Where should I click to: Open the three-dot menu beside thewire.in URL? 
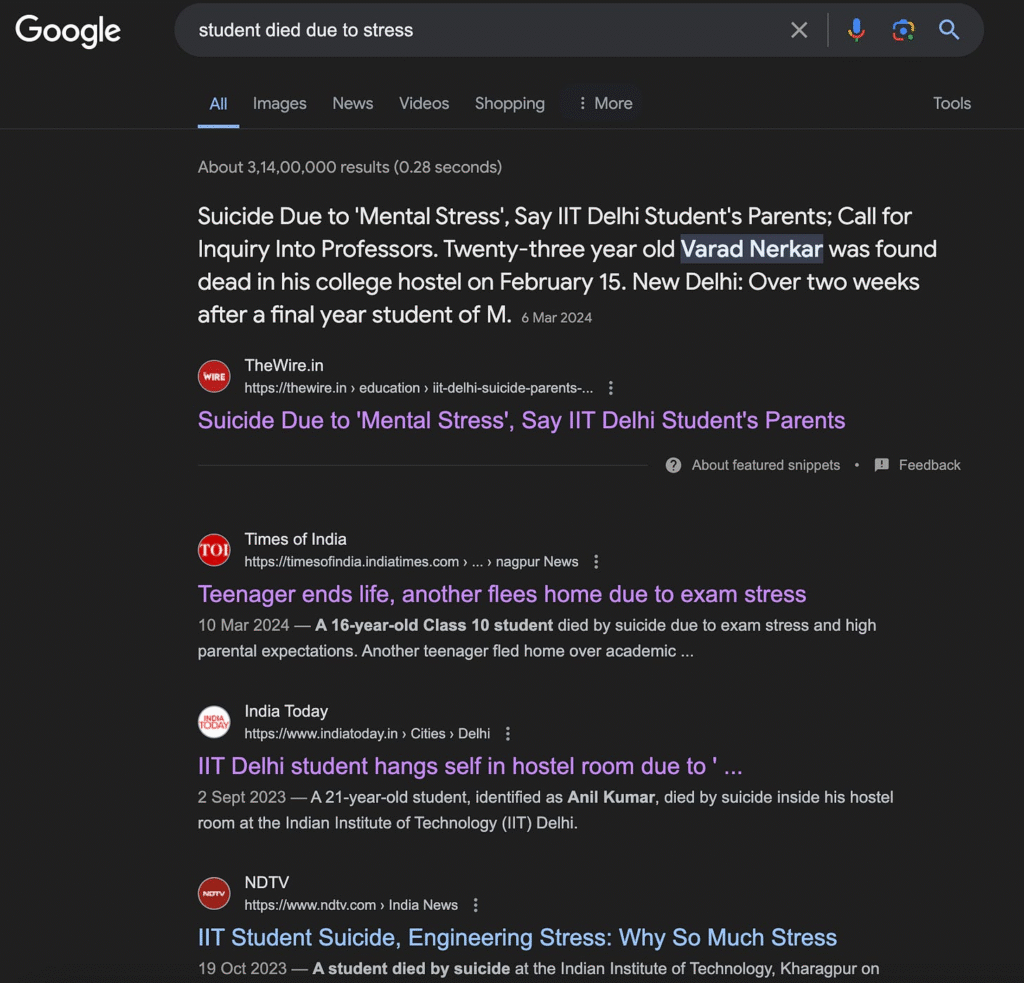pyautogui.click(x=611, y=388)
